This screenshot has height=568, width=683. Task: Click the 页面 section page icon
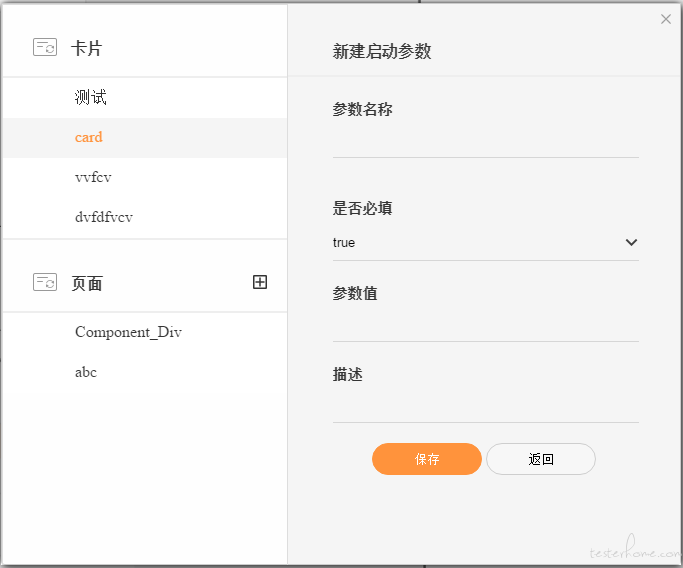(x=45, y=282)
